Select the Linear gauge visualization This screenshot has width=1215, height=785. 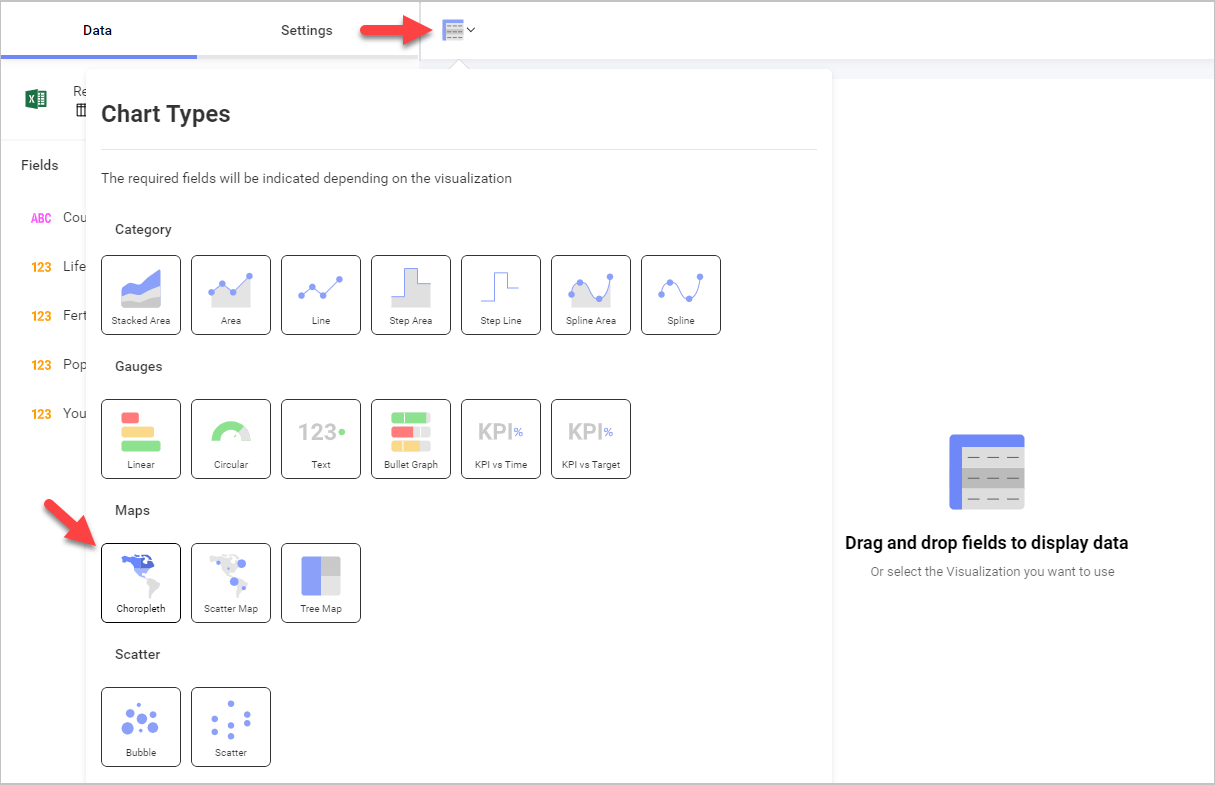click(x=141, y=438)
